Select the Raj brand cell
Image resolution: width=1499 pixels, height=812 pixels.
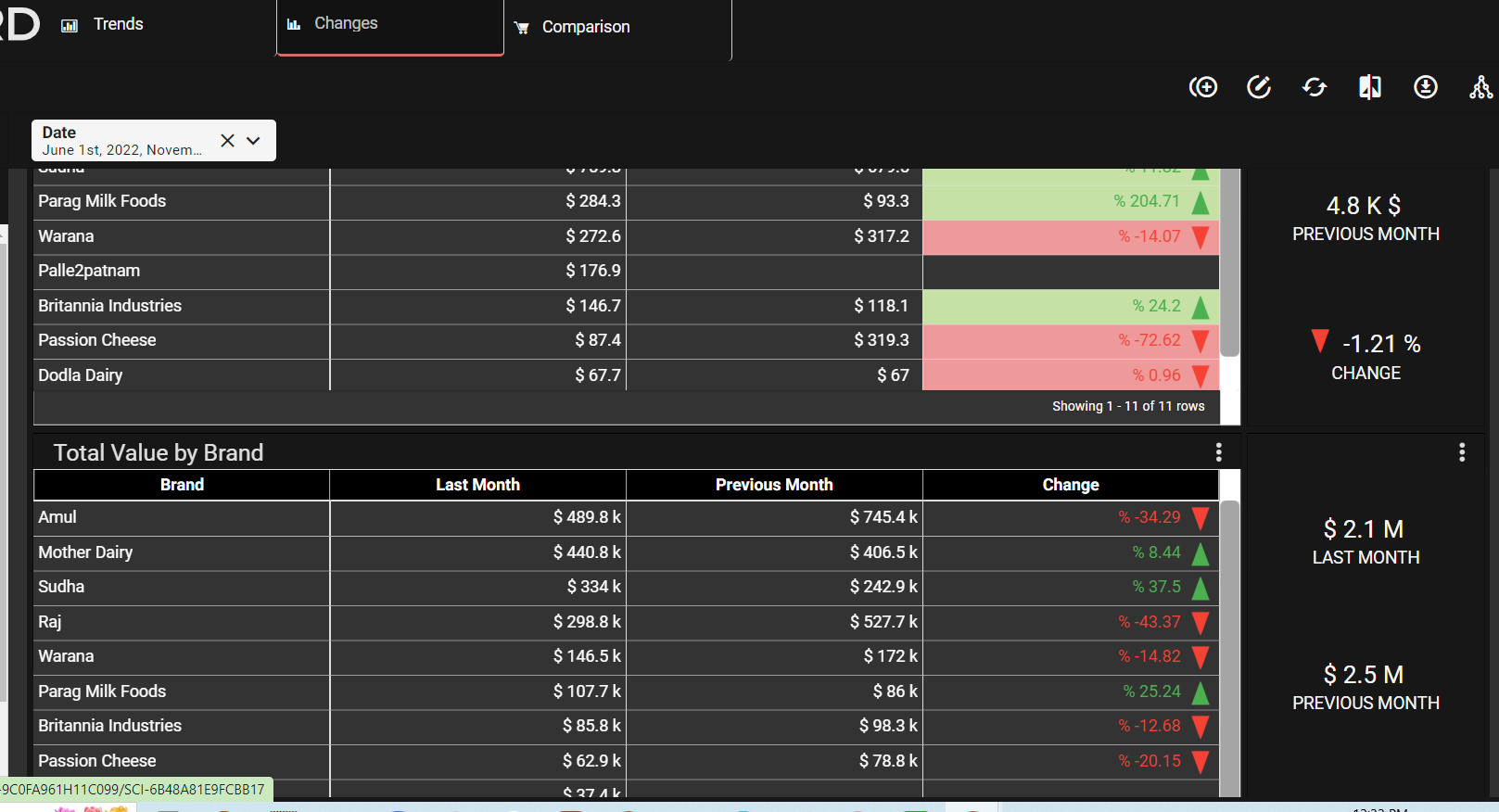click(x=182, y=622)
